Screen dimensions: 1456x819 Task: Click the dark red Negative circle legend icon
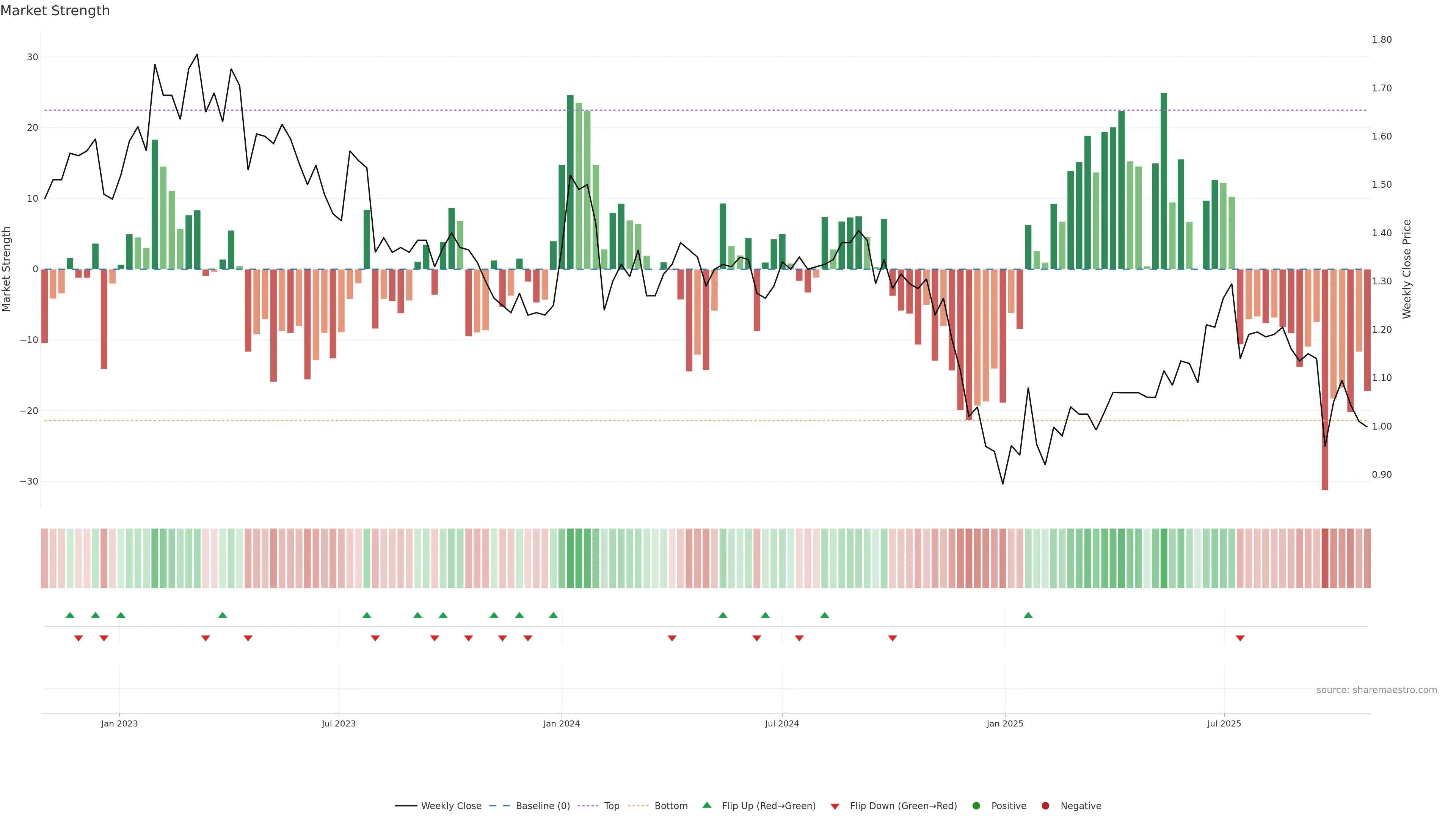coord(1045,805)
